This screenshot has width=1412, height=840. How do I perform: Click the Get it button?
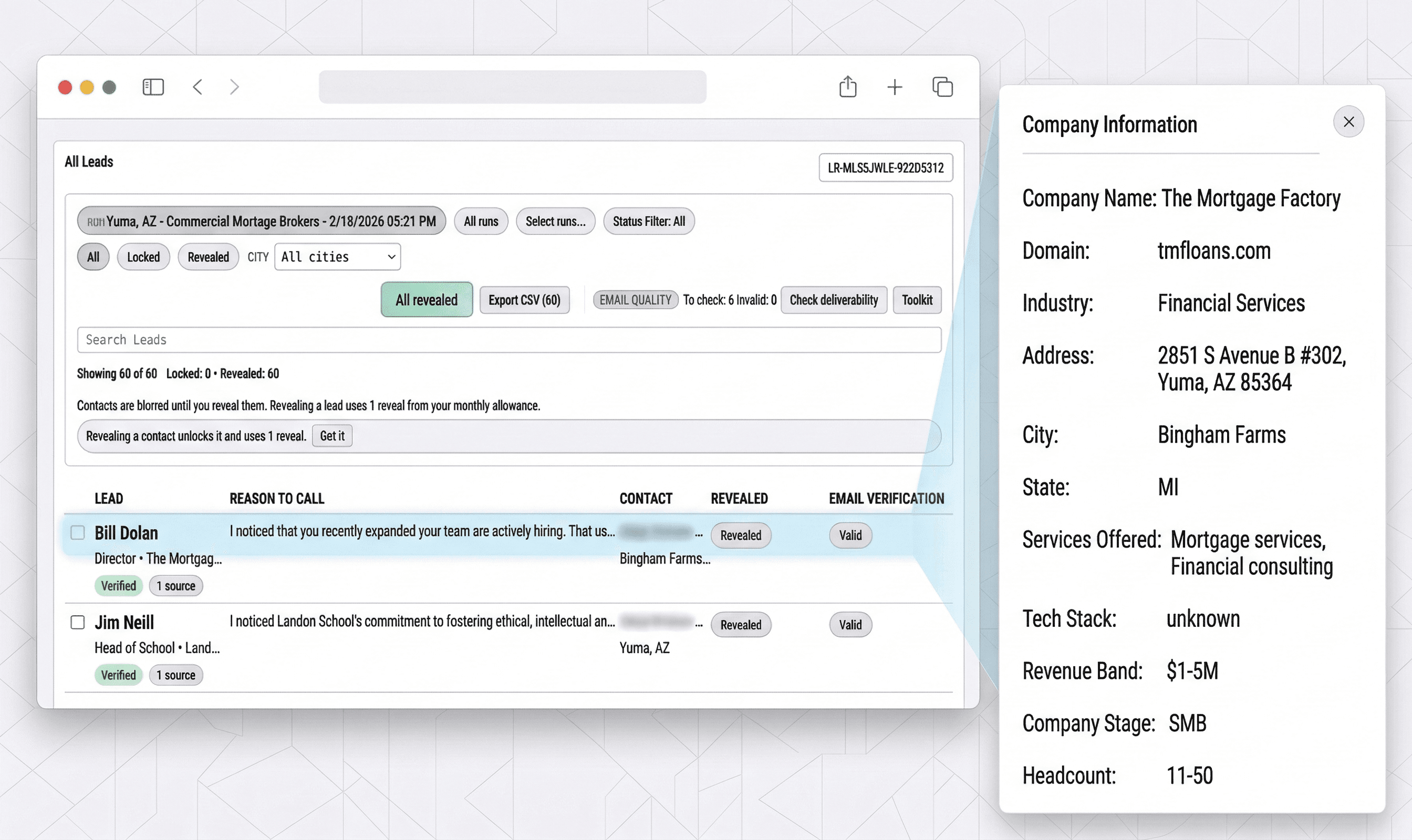click(332, 436)
